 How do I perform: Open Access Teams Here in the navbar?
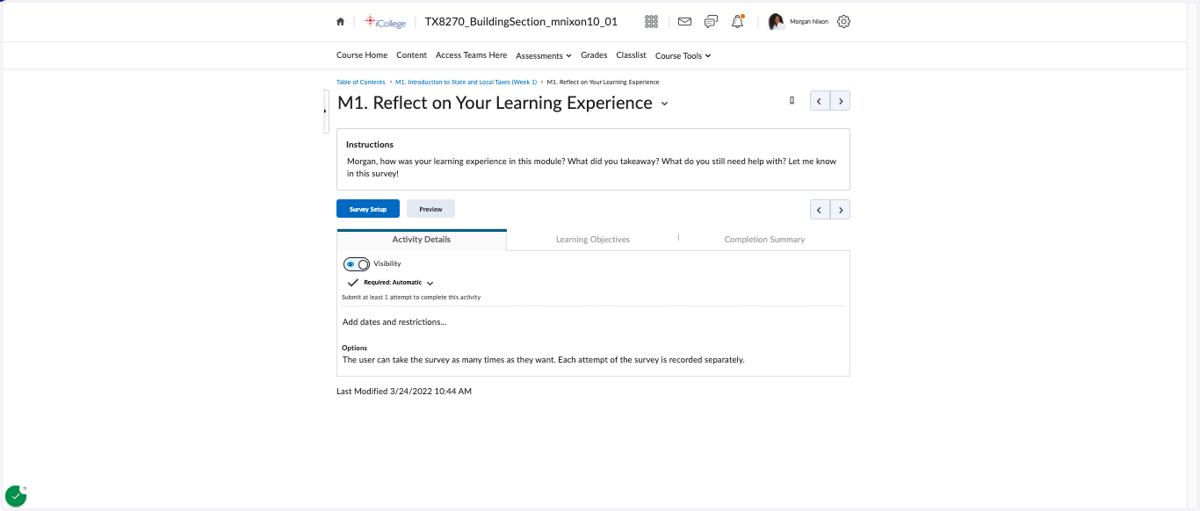click(x=471, y=55)
